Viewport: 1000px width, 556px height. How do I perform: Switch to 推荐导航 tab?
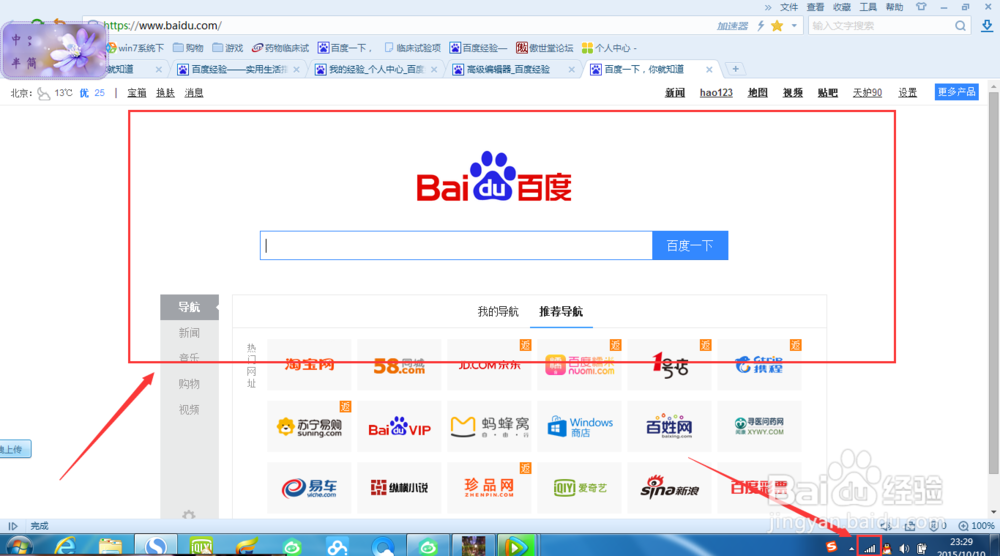point(561,311)
